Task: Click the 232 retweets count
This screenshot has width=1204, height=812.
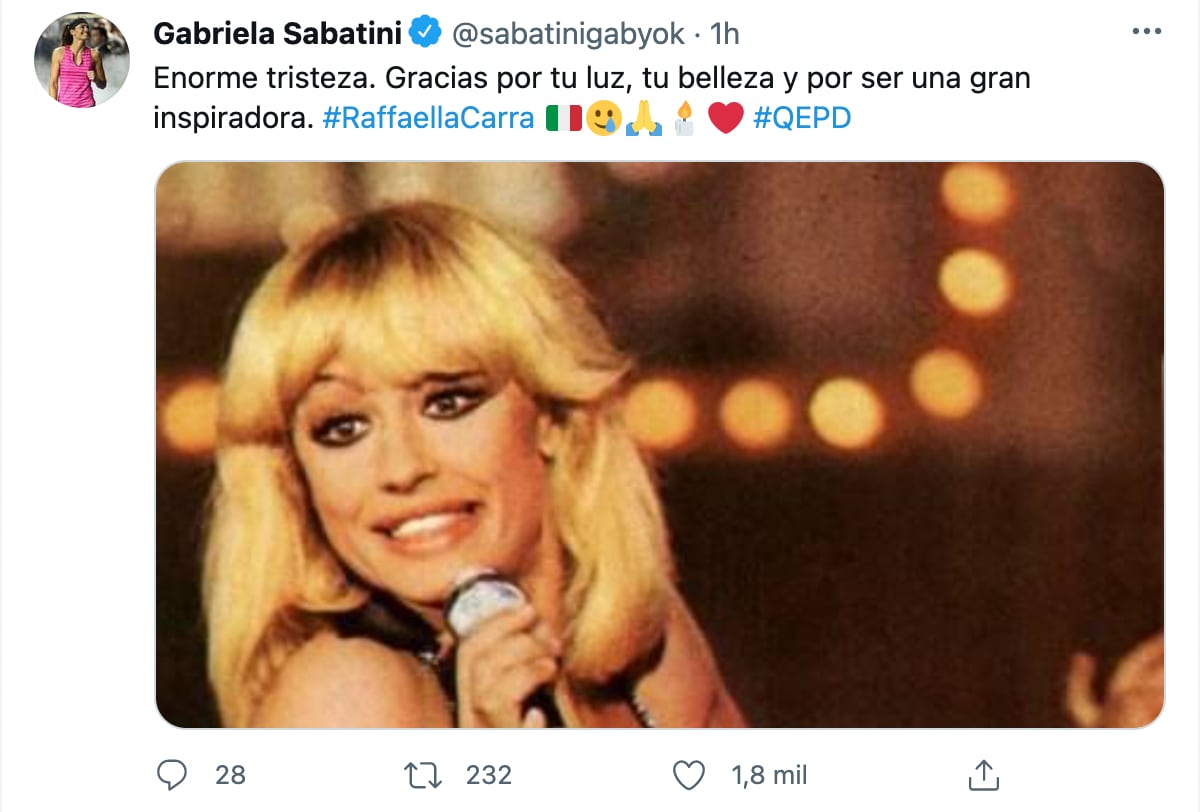Action: coord(488,775)
